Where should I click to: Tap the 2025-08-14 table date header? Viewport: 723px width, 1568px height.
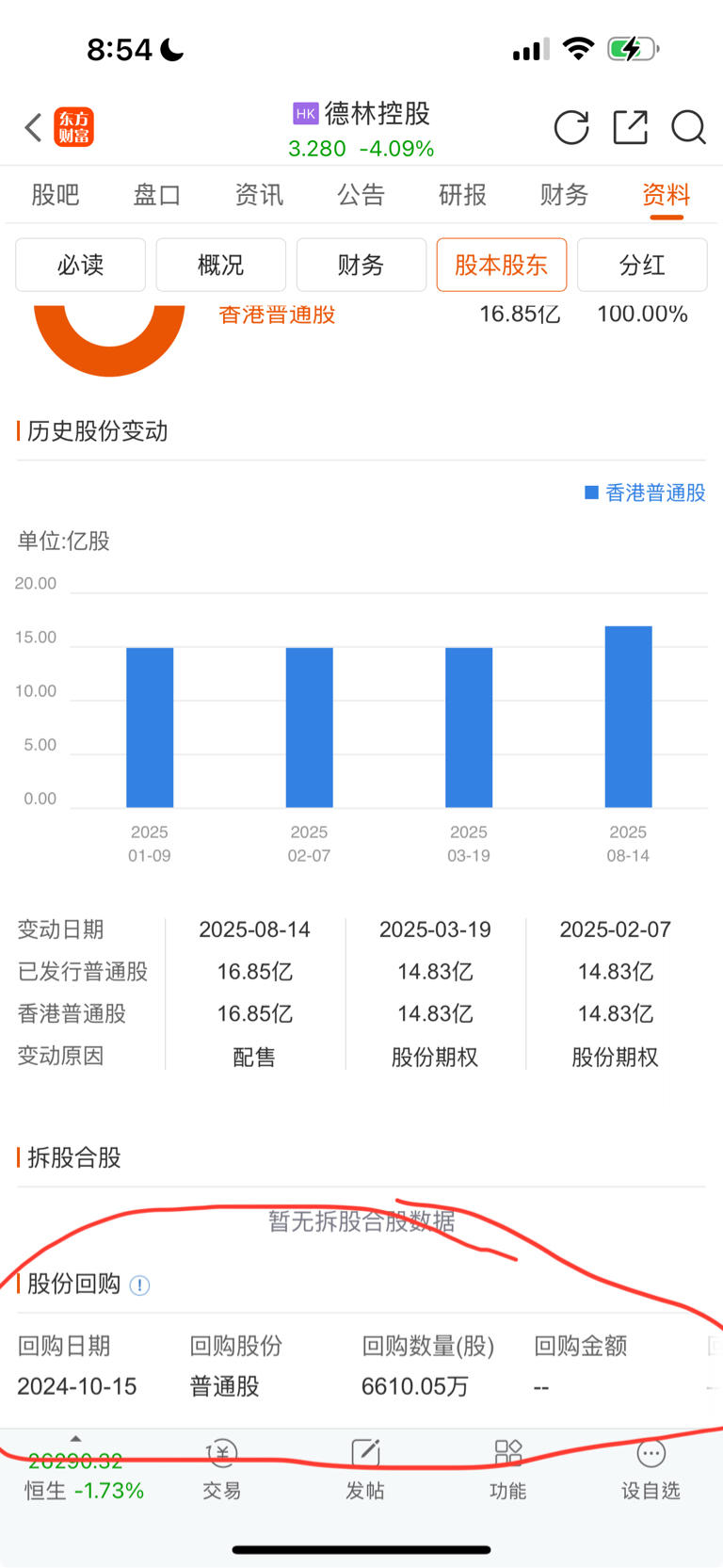255,929
